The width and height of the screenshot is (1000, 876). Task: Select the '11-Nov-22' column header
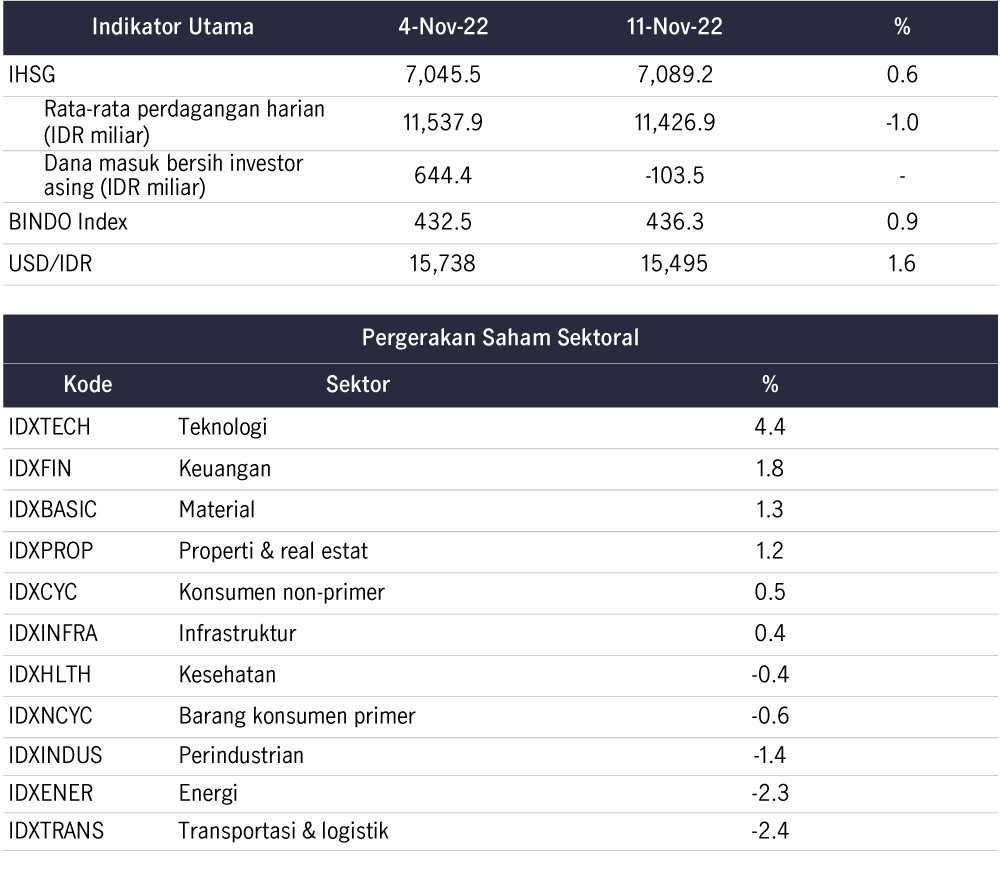coord(675,27)
